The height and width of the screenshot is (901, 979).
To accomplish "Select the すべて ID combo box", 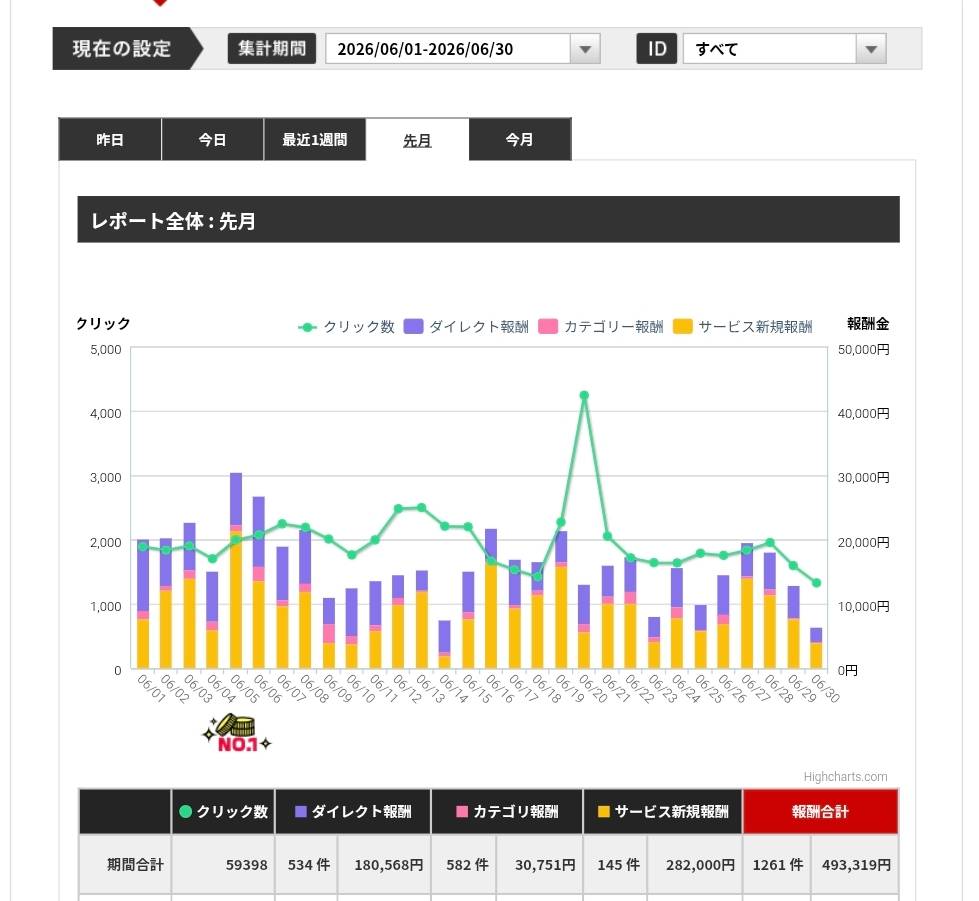I will (x=785, y=49).
